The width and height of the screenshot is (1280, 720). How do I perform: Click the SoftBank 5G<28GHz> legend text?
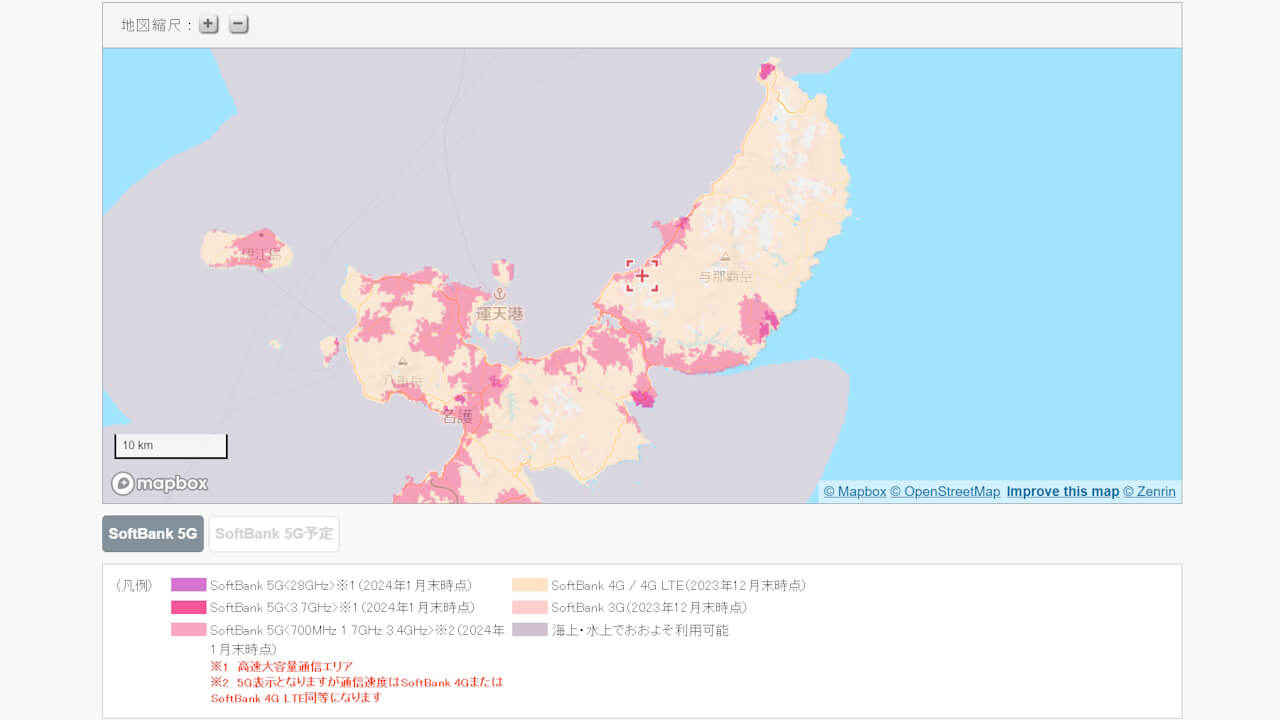(341, 585)
